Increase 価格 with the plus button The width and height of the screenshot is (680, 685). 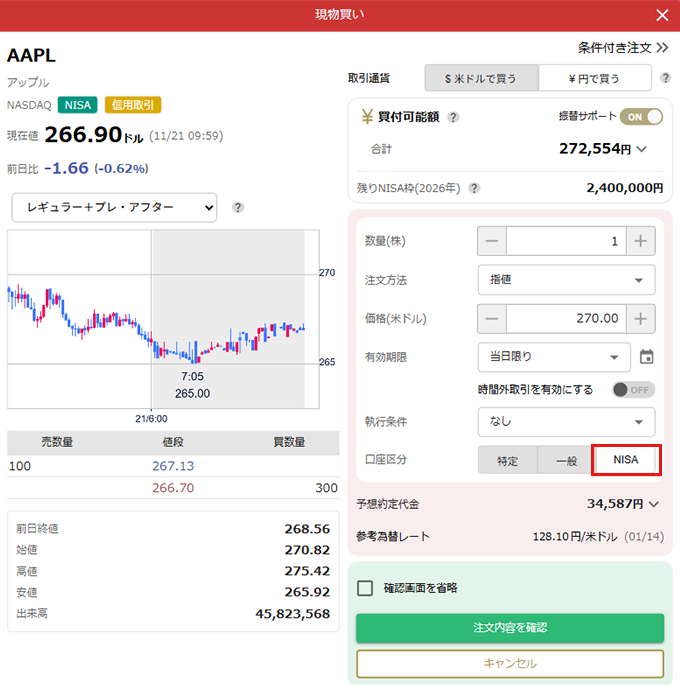(640, 319)
